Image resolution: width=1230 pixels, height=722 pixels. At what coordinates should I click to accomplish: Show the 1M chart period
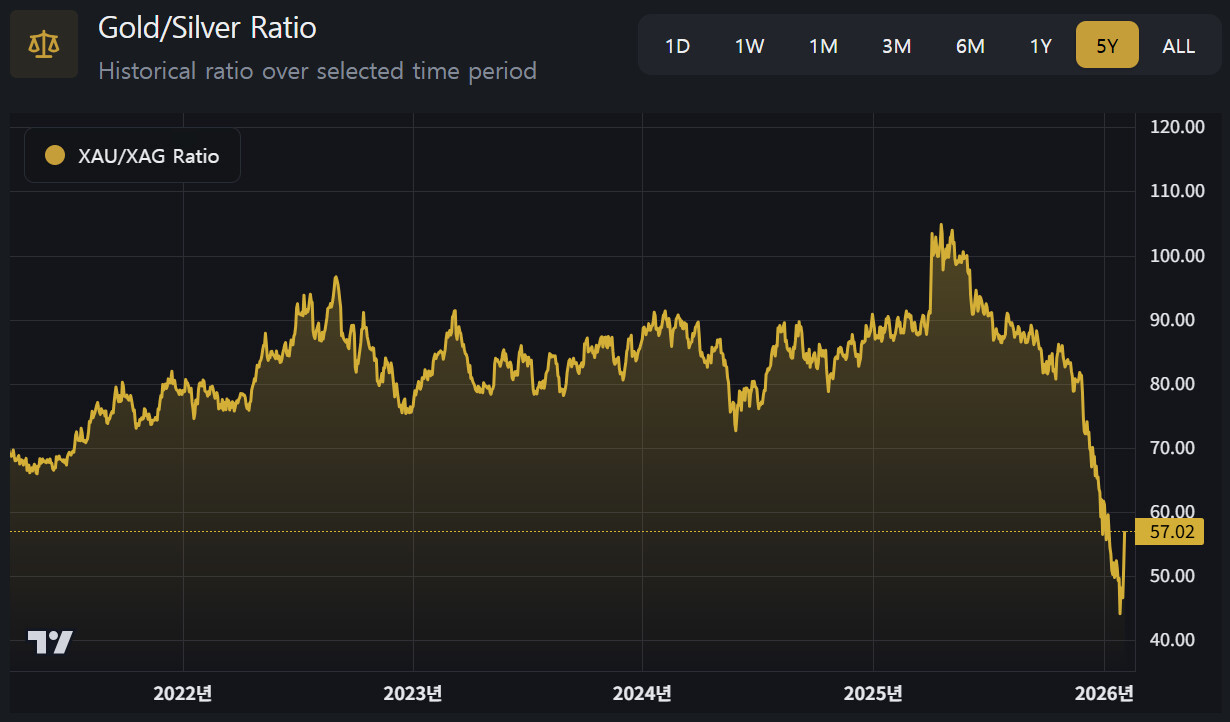point(823,46)
